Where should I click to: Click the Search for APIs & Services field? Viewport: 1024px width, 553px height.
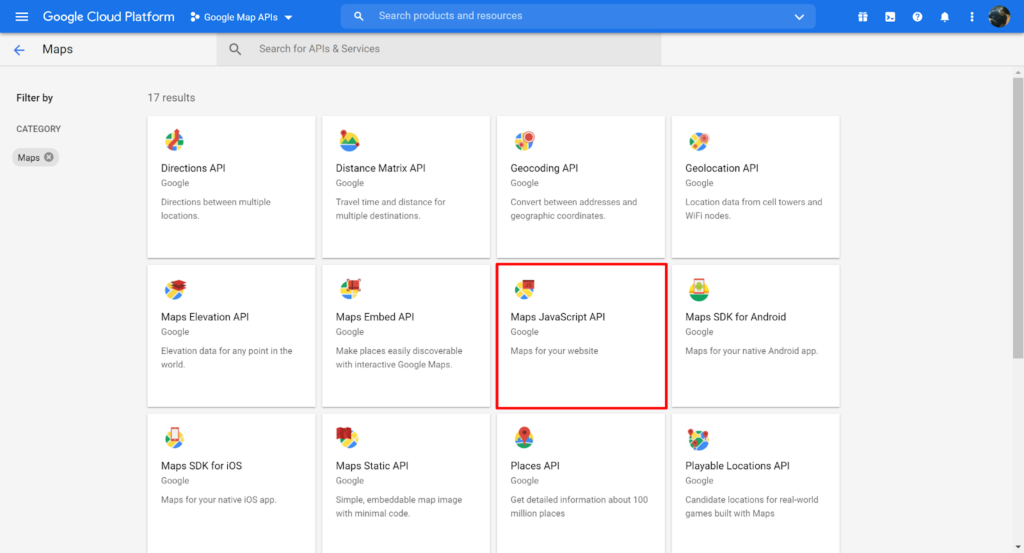(439, 49)
